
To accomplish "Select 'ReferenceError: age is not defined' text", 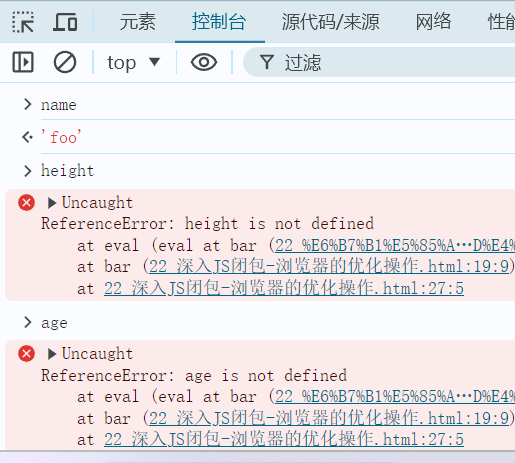I will (x=194, y=376).
